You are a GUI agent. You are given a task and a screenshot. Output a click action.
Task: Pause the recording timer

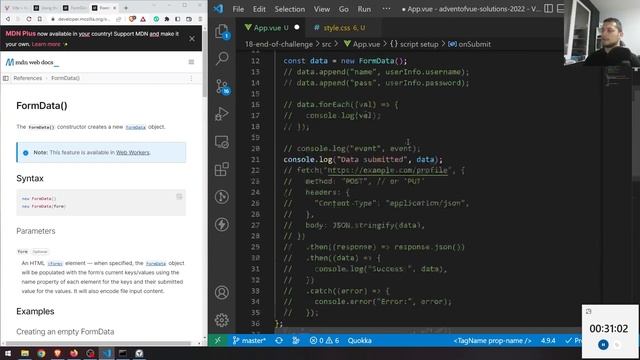[603, 345]
